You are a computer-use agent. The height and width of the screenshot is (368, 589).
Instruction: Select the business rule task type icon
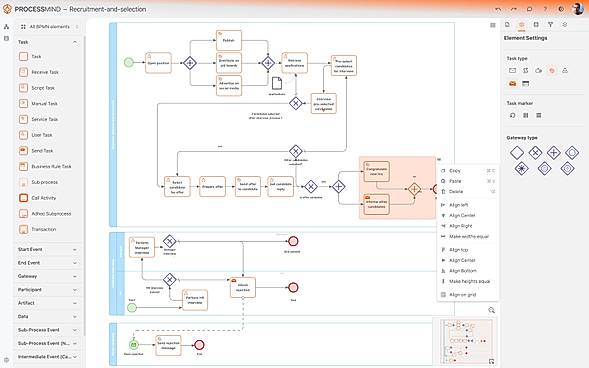(526, 83)
